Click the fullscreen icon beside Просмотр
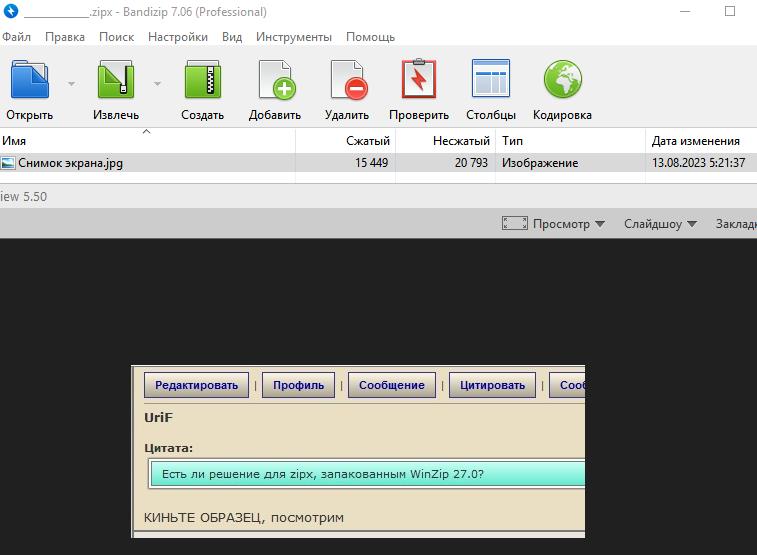This screenshot has width=757, height=555. (515, 223)
